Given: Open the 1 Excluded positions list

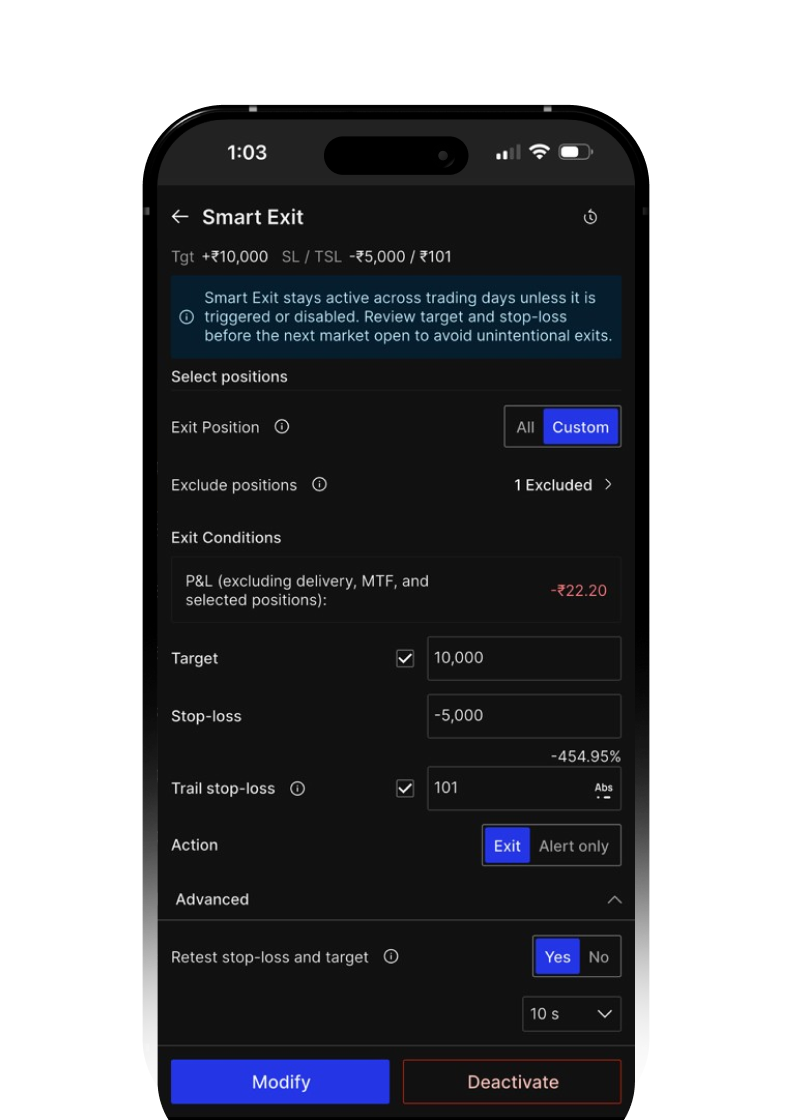Looking at the screenshot, I should pos(563,485).
